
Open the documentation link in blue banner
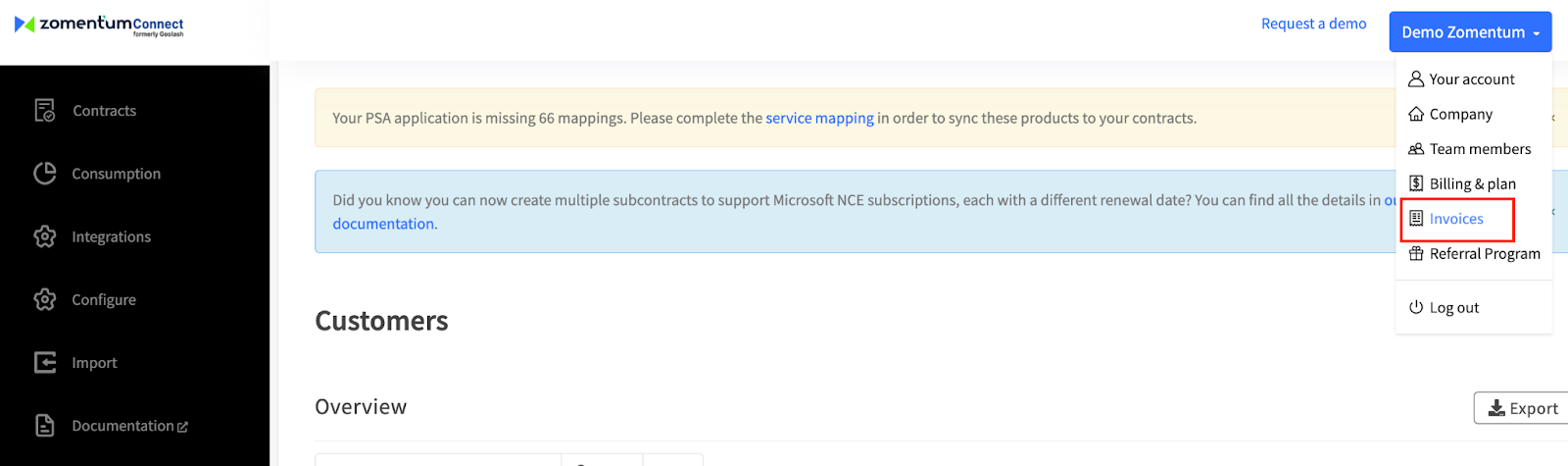(384, 224)
